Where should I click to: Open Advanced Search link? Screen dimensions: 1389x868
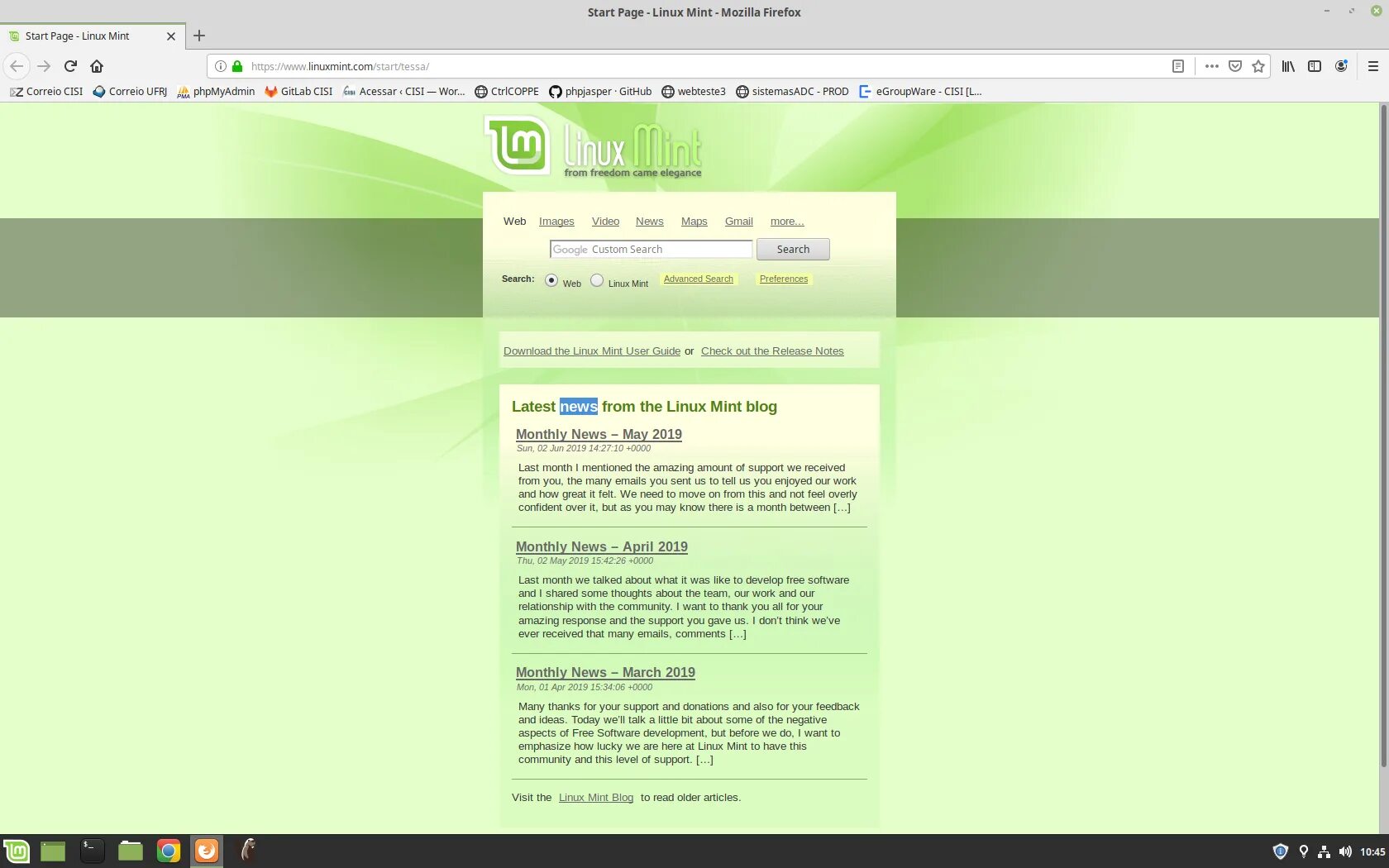698,279
